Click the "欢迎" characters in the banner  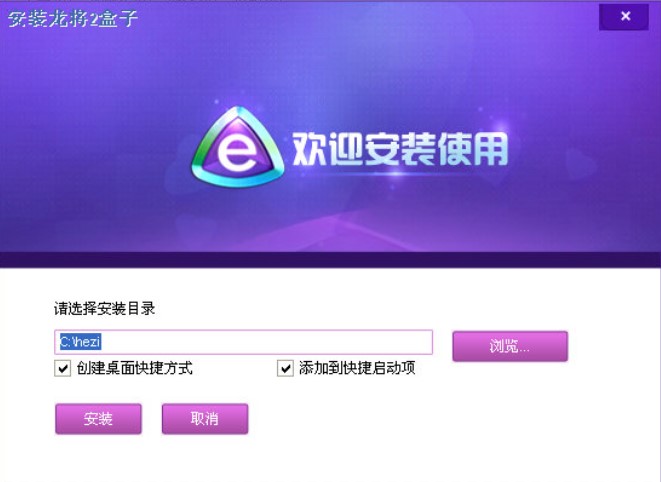(x=328, y=149)
